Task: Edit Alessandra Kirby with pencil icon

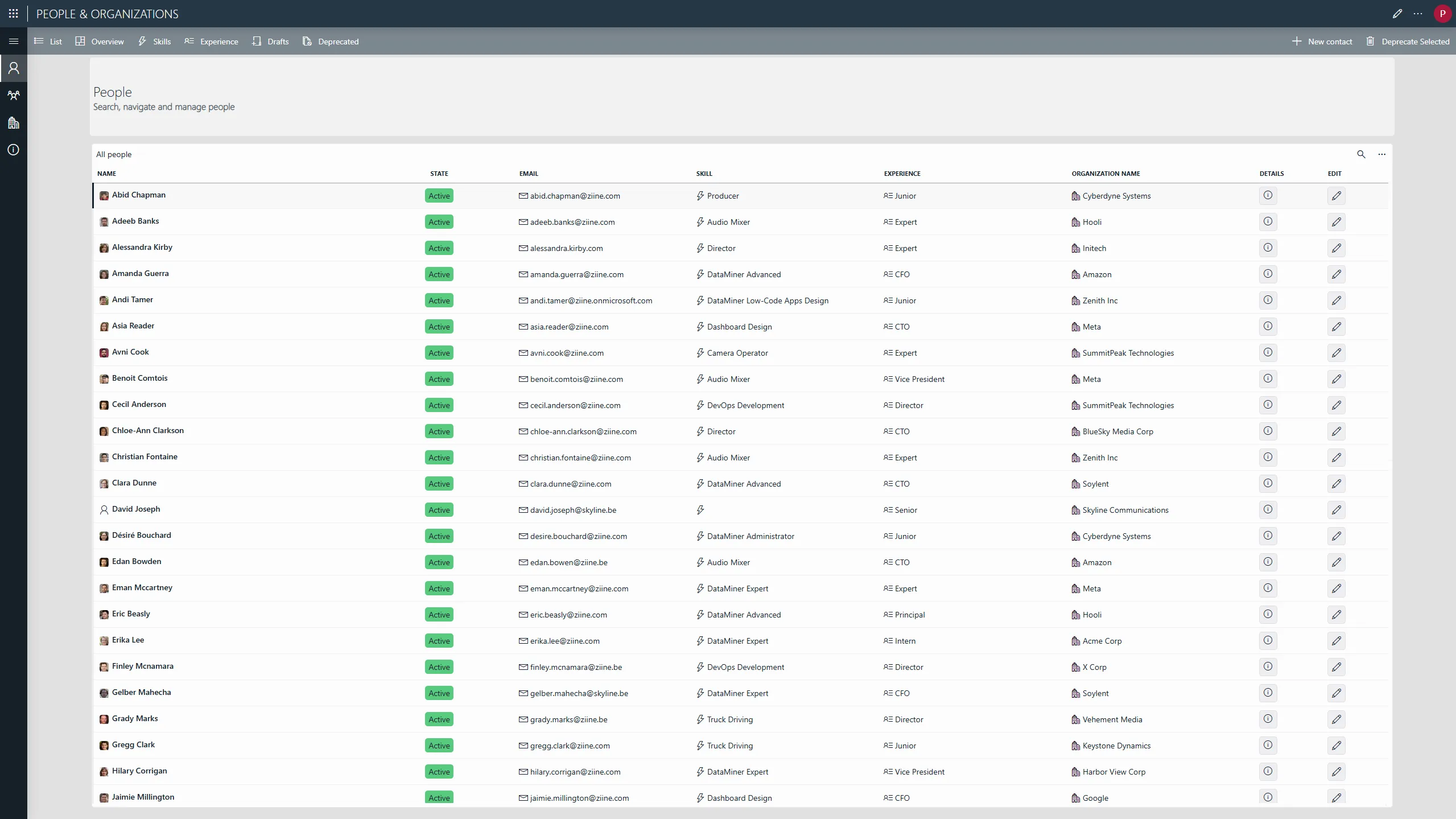Action: 1336,248
